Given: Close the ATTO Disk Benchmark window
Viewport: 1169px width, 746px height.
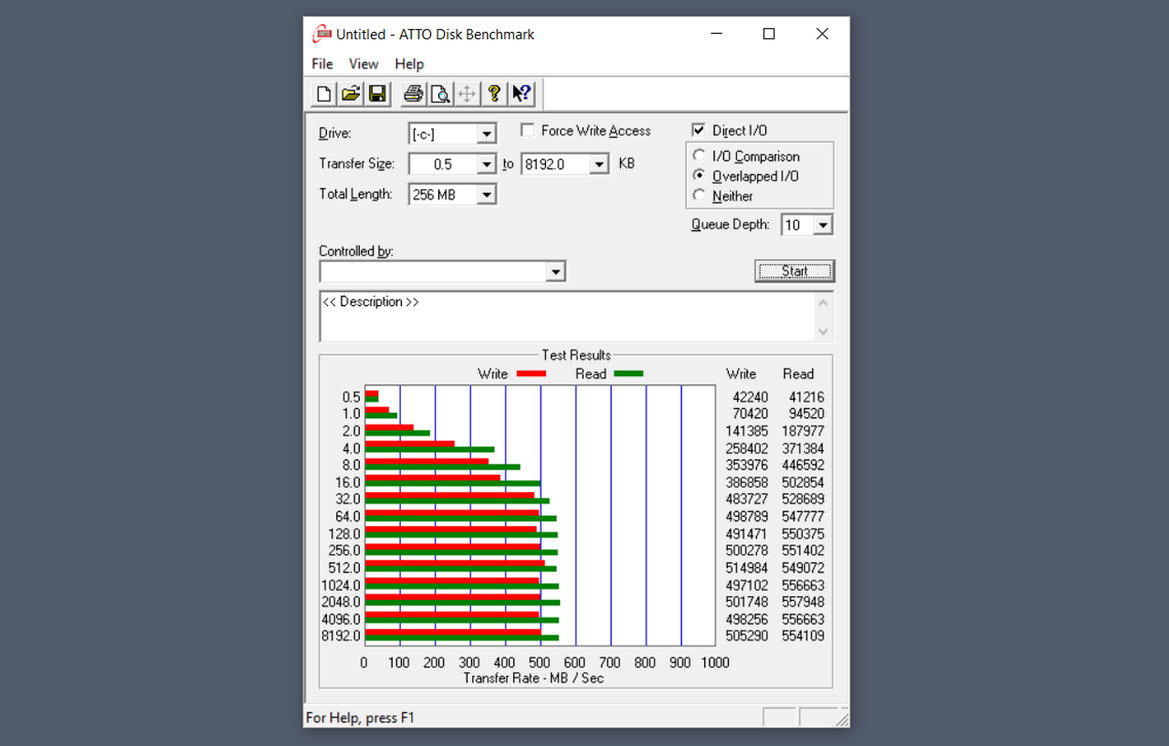Looking at the screenshot, I should pyautogui.click(x=822, y=34).
